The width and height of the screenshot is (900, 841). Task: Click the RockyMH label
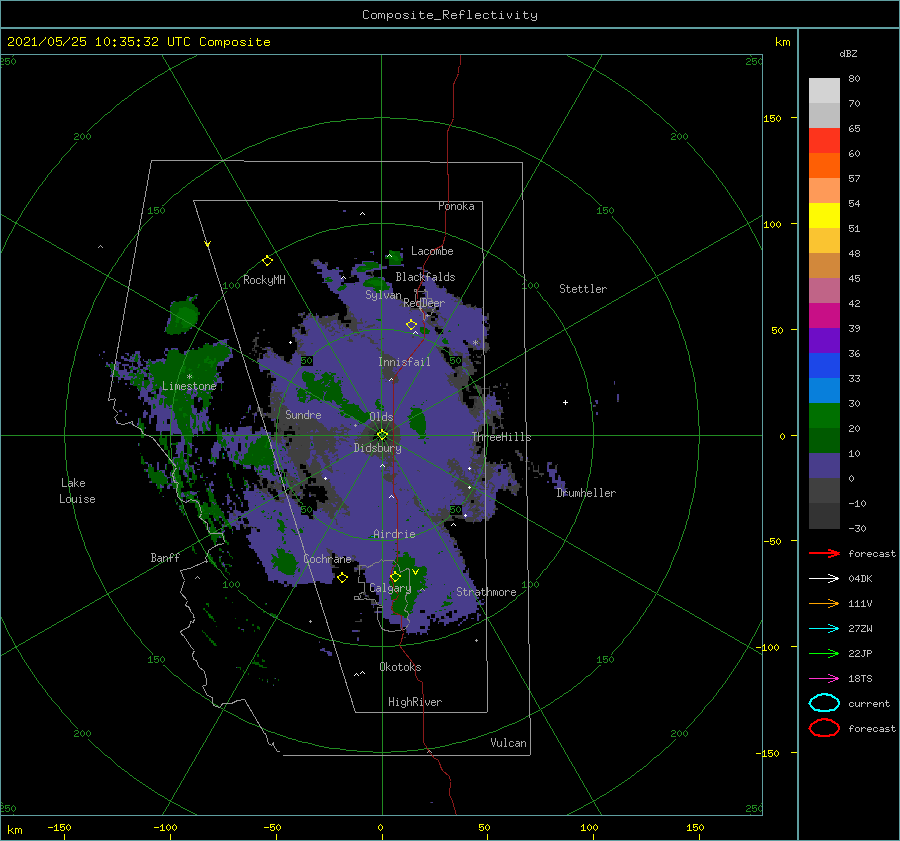(x=264, y=280)
